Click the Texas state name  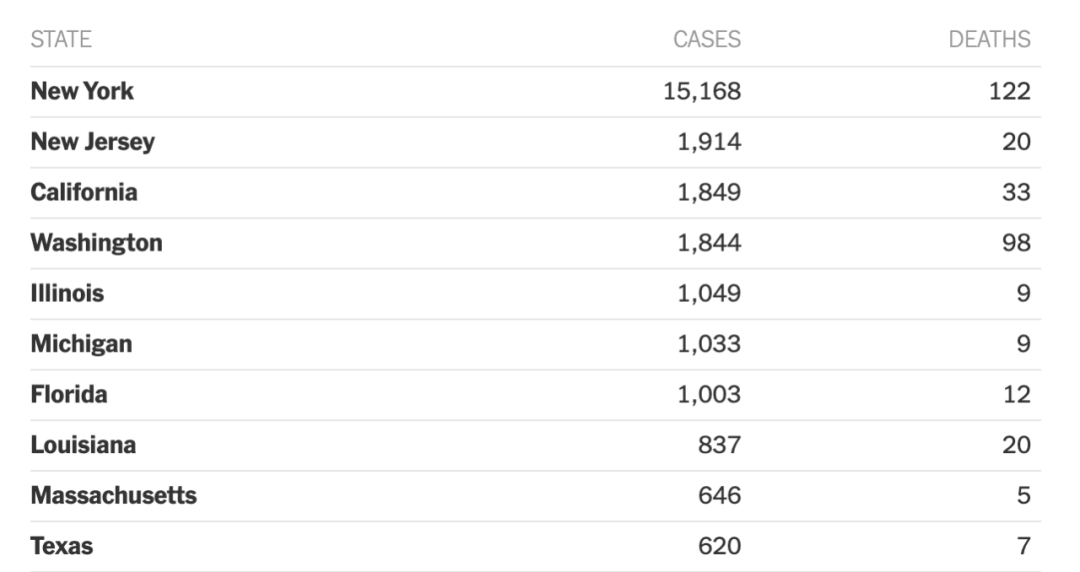(x=62, y=546)
